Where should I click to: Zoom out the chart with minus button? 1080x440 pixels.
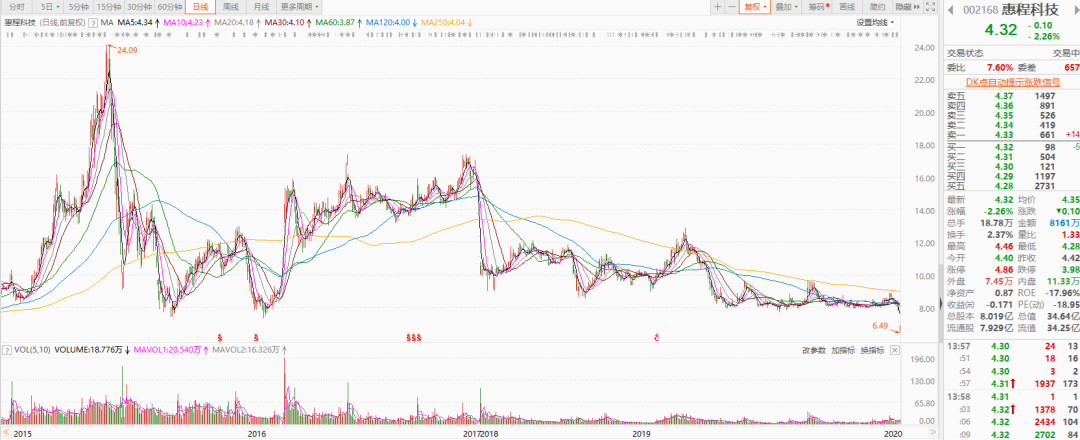pos(731,7)
